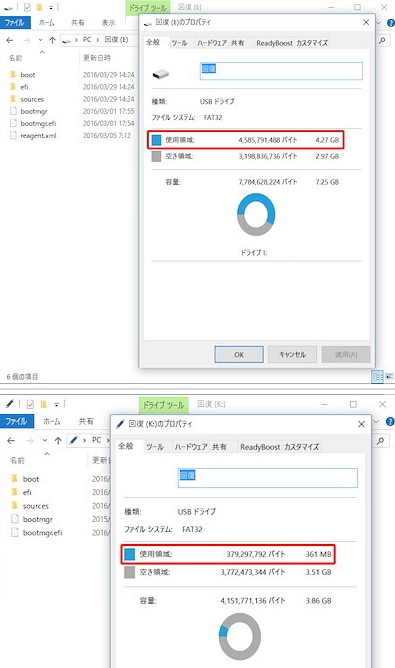Click 名前 column header in top Explorer
This screenshot has height=668, width=395.
point(15,58)
